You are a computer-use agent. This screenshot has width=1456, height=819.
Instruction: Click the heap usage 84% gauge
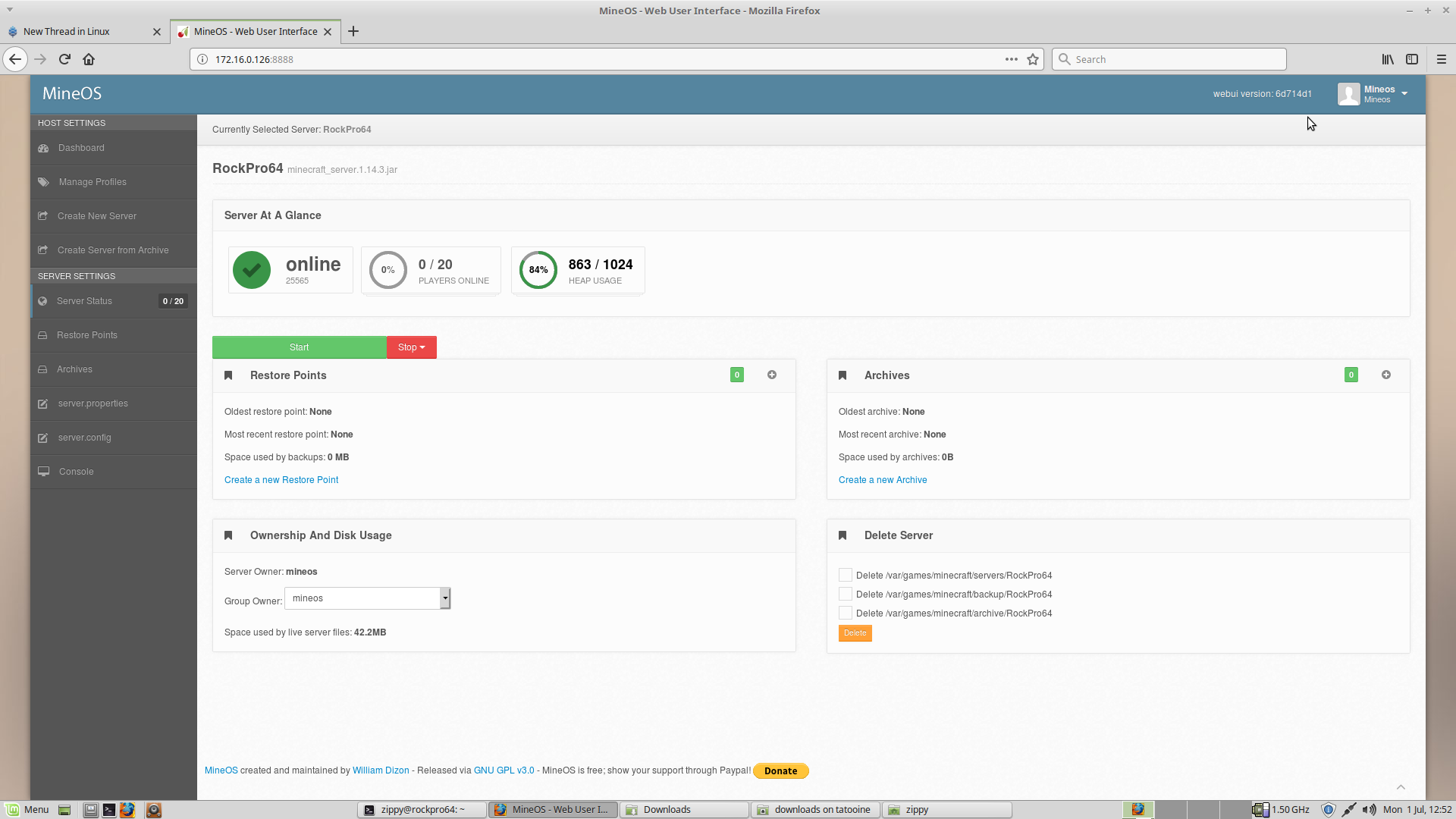(x=538, y=270)
